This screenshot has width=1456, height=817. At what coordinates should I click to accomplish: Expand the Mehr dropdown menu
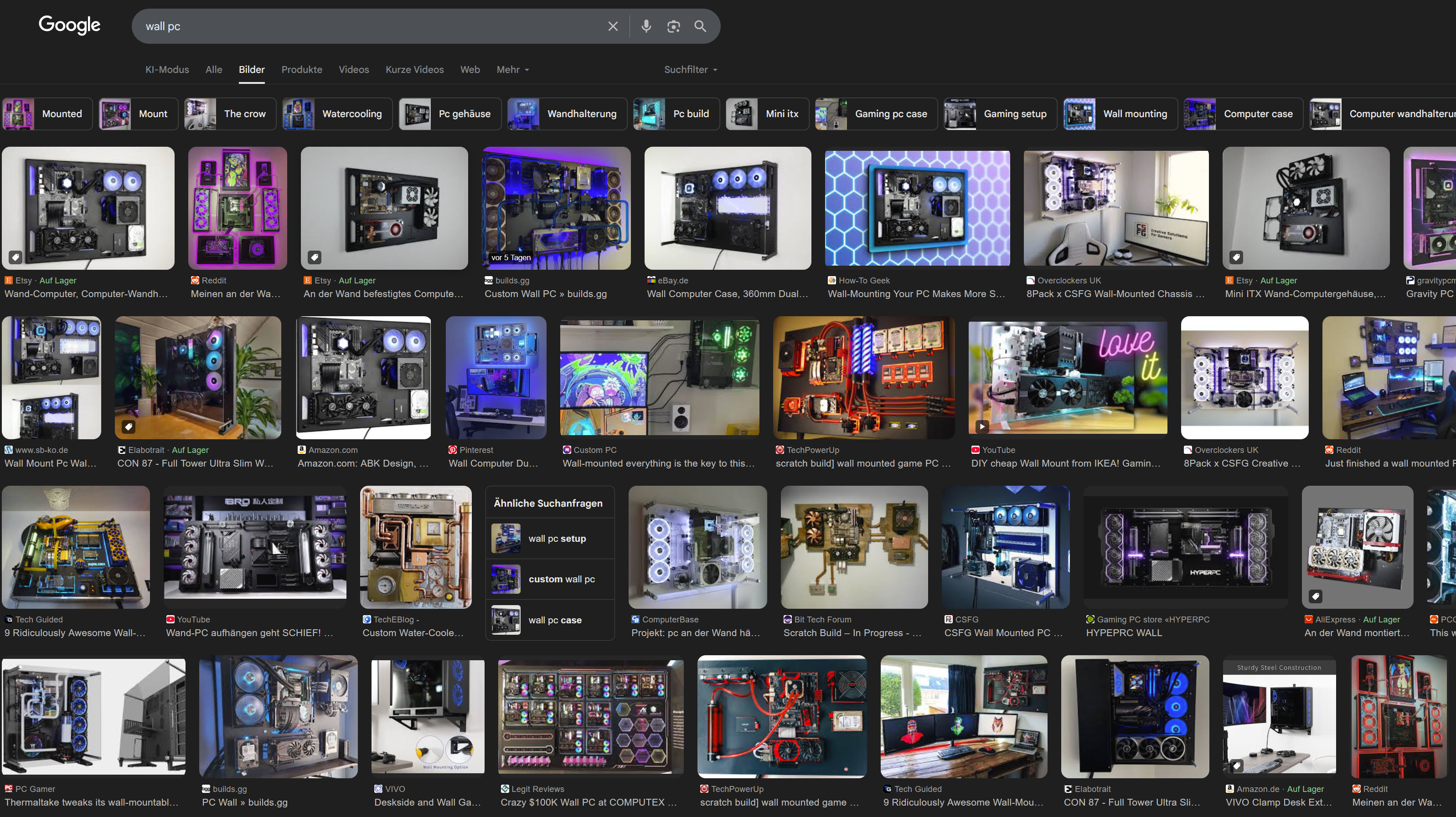(513, 70)
